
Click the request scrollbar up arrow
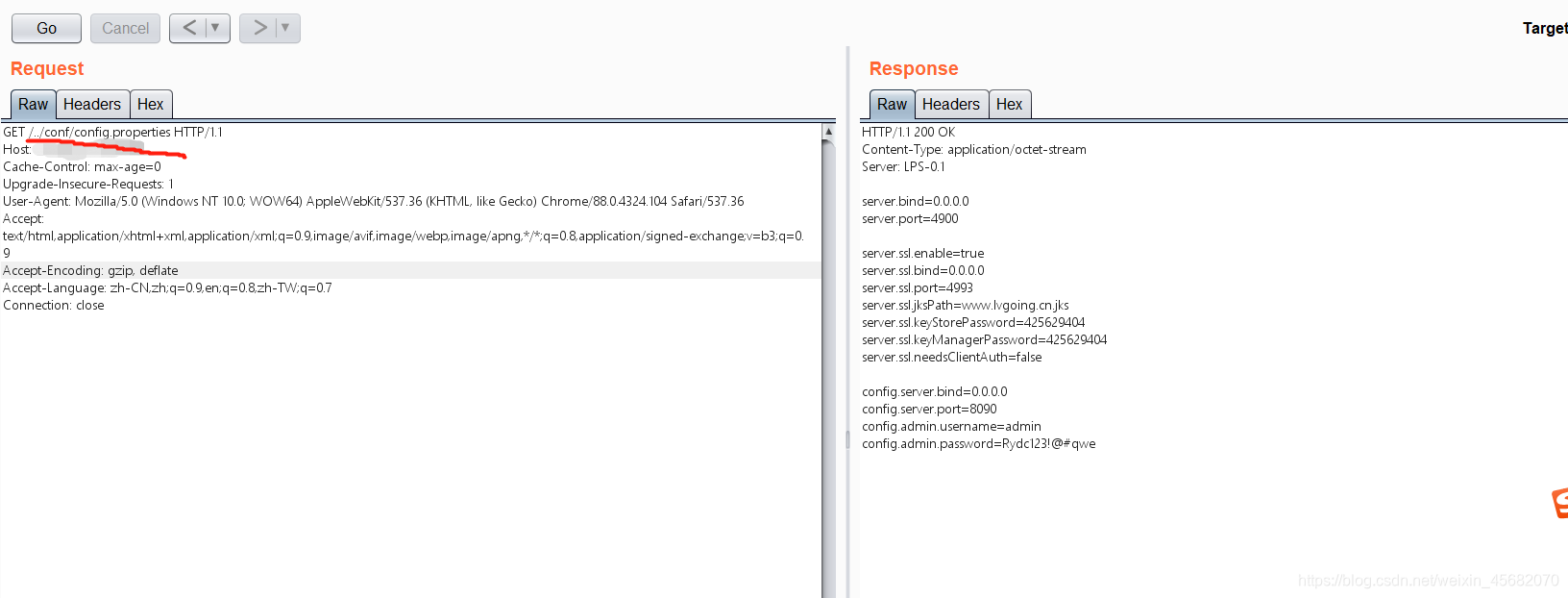[x=828, y=131]
